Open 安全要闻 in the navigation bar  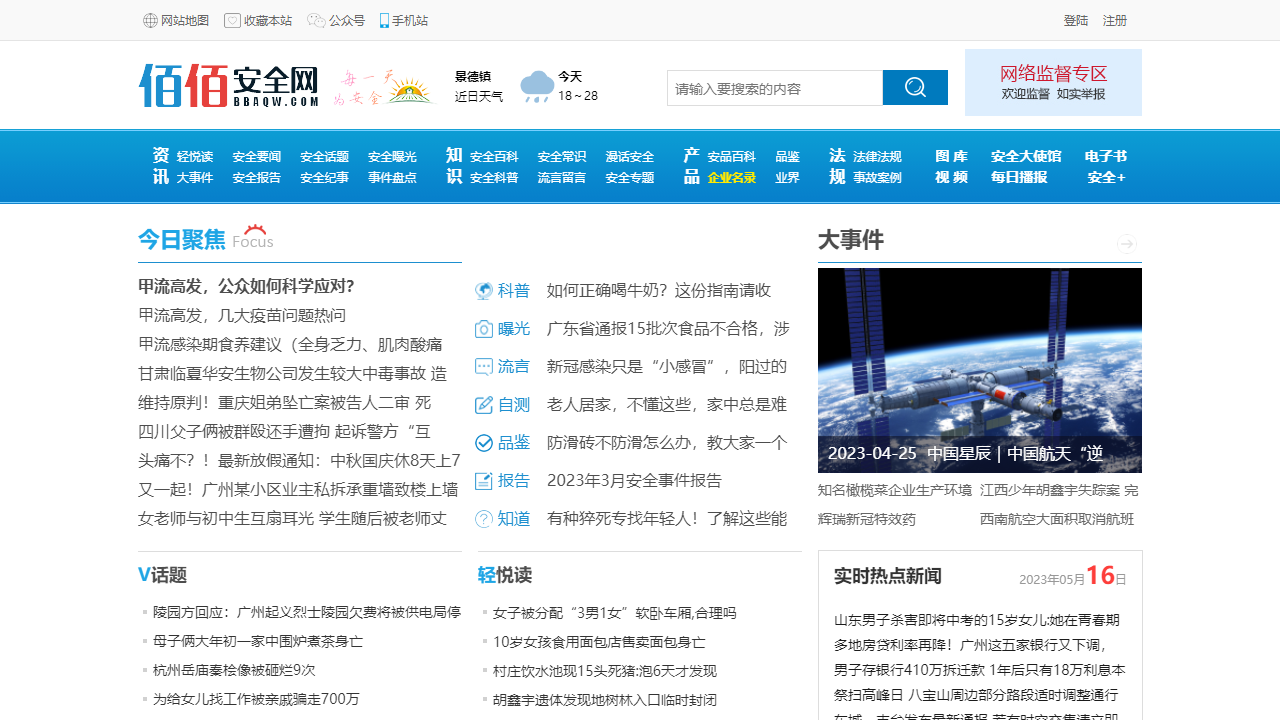click(x=257, y=157)
